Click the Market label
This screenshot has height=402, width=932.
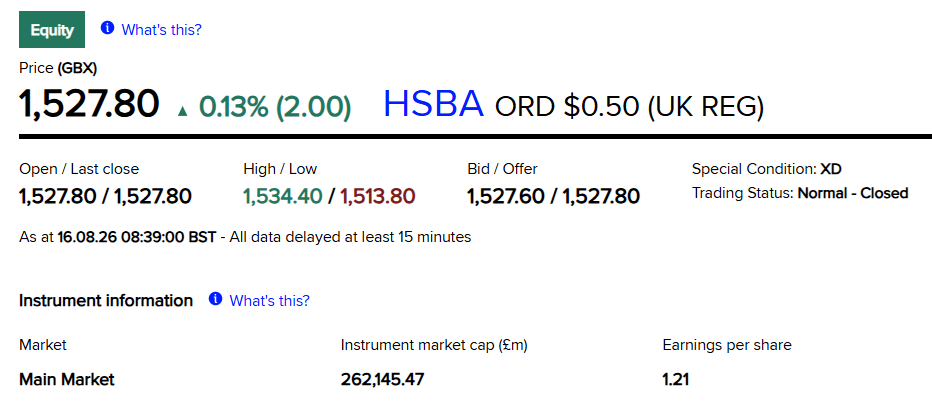[43, 345]
